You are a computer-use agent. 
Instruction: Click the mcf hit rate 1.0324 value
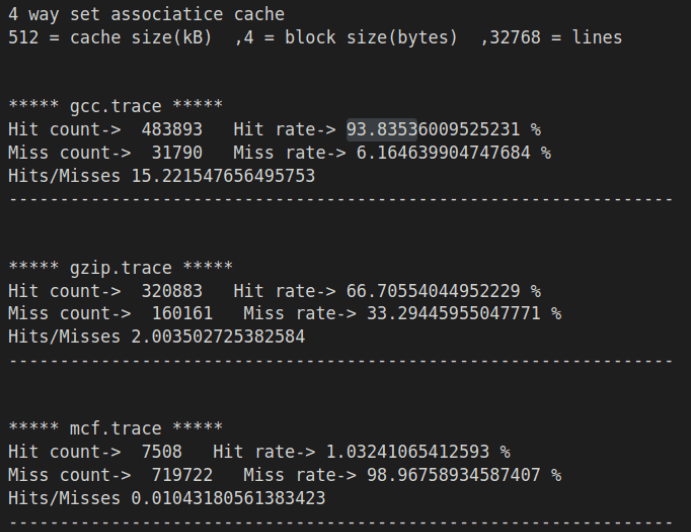click(x=408, y=452)
